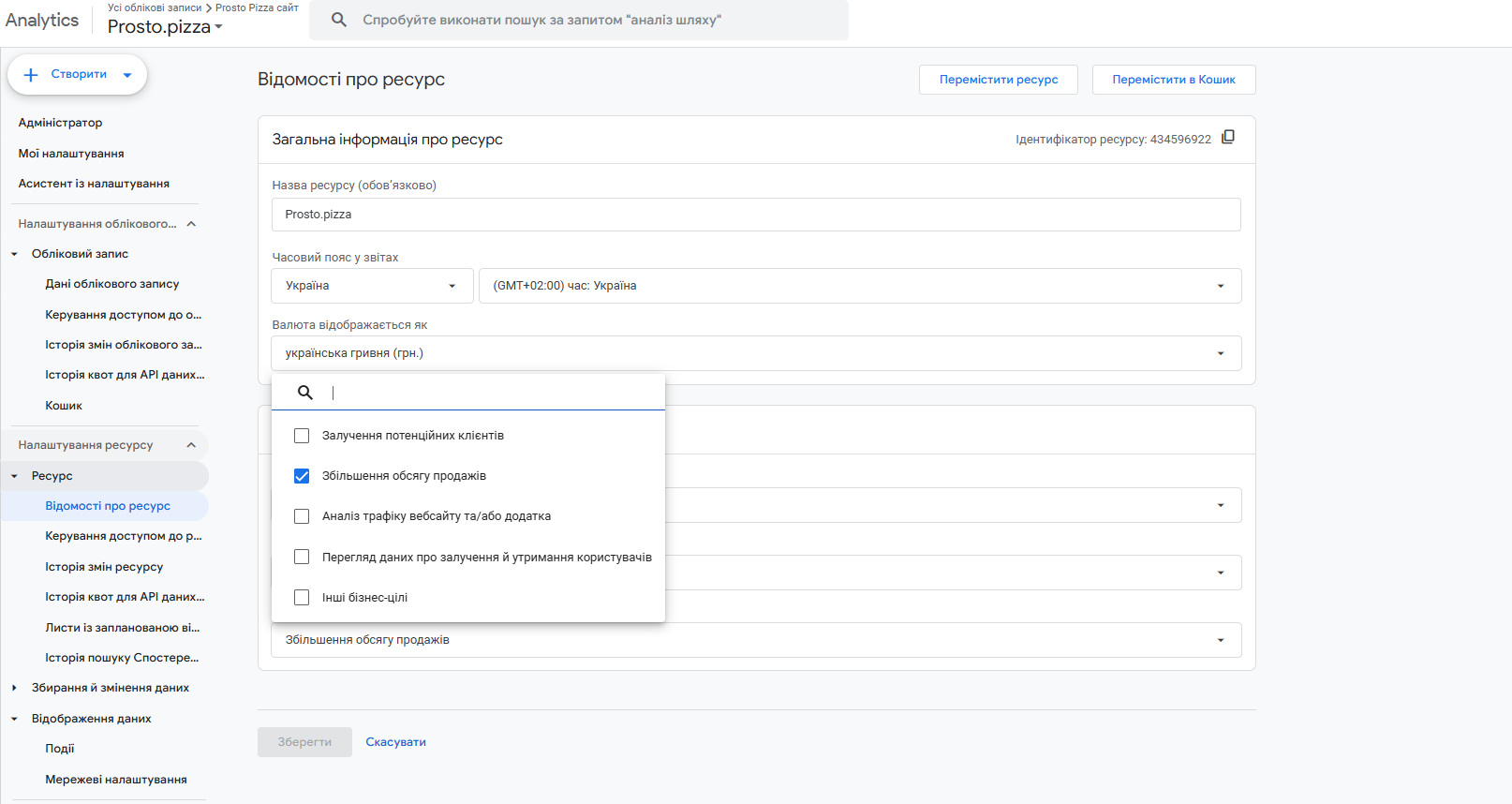
Task: Open Створити button dropdown arrow
Action: pos(127,75)
